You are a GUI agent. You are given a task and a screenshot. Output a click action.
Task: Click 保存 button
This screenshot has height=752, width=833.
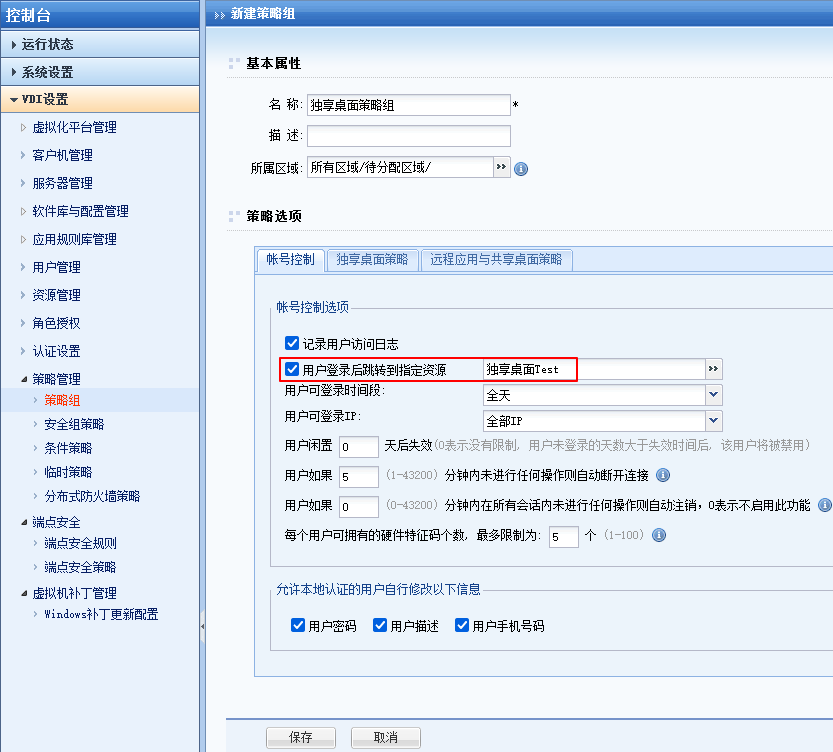(301, 737)
